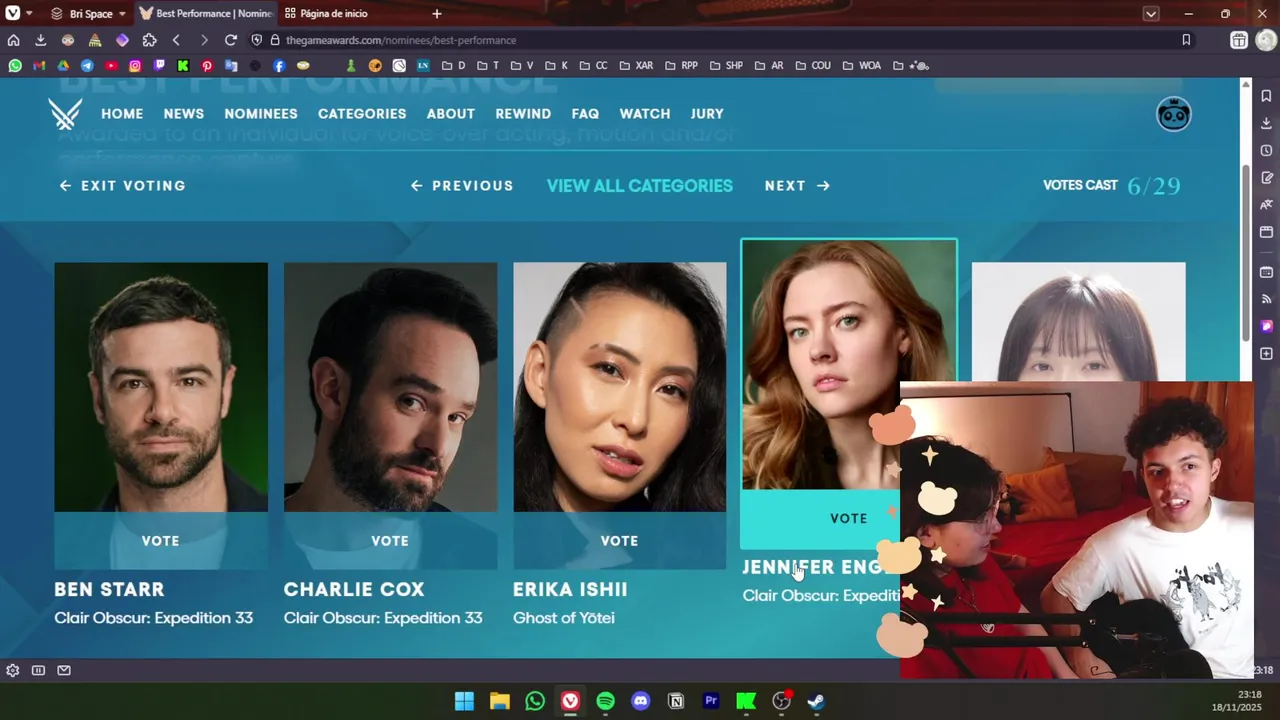Open the ABOUT page
The height and width of the screenshot is (720, 1280).
tap(451, 114)
